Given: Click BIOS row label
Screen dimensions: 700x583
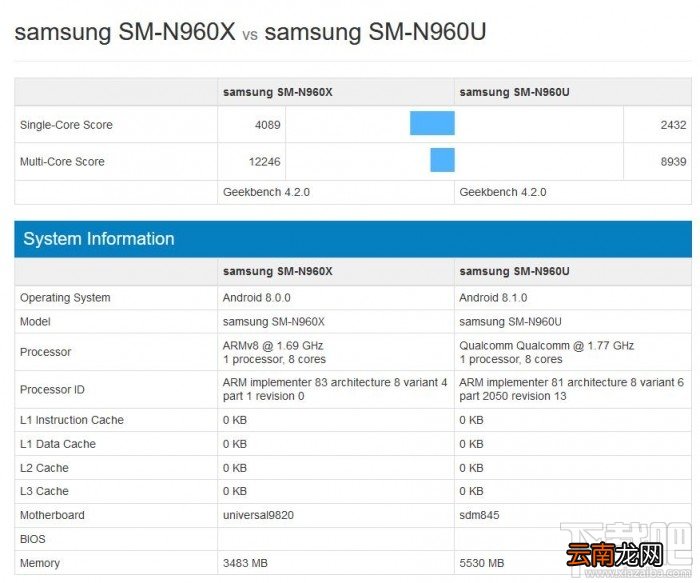Looking at the screenshot, I should [x=33, y=539].
